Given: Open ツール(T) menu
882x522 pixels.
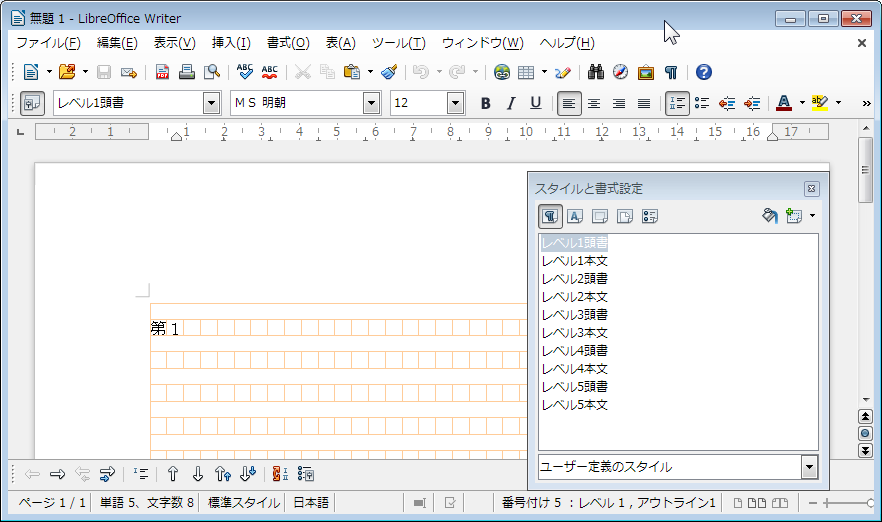Looking at the screenshot, I should pyautogui.click(x=399, y=43).
